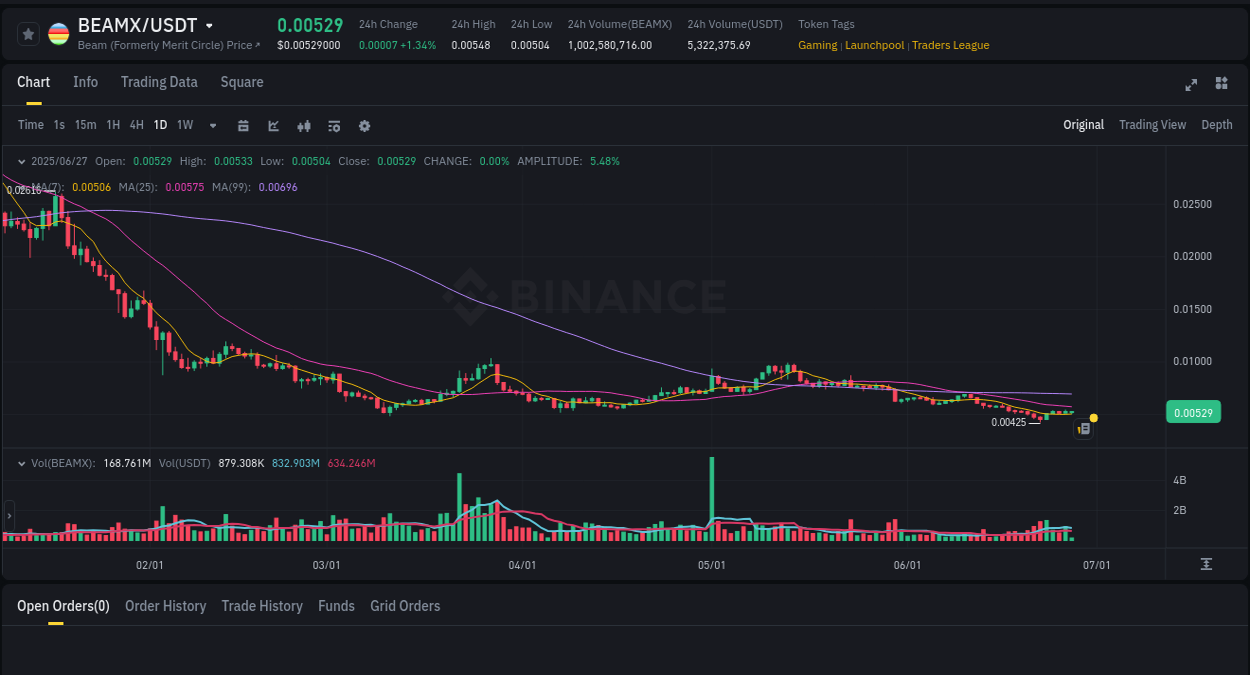
Task: Enter fullscreen chart mode
Action: pyautogui.click(x=1190, y=85)
